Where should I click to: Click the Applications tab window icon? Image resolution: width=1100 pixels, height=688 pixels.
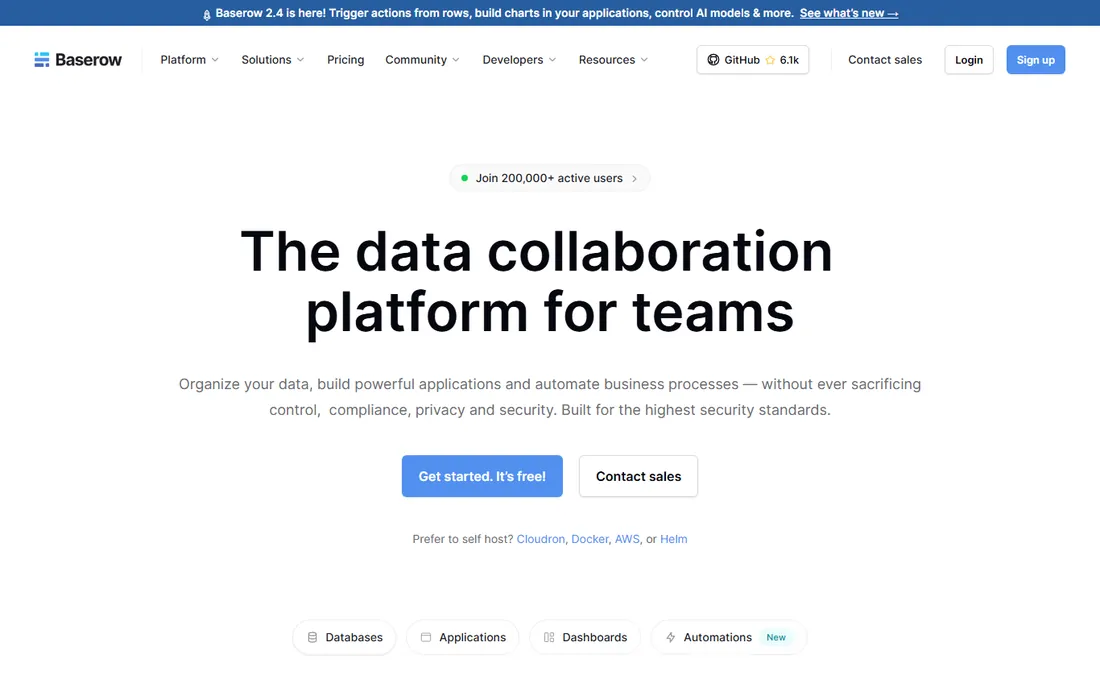tap(426, 638)
